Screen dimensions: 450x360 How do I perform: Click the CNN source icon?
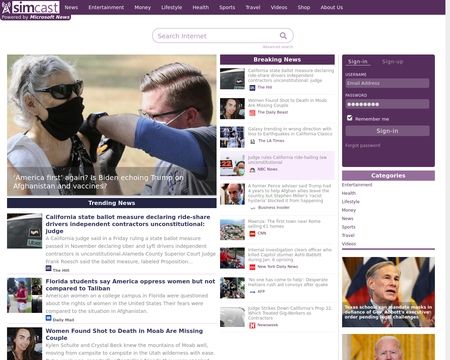tap(252, 233)
